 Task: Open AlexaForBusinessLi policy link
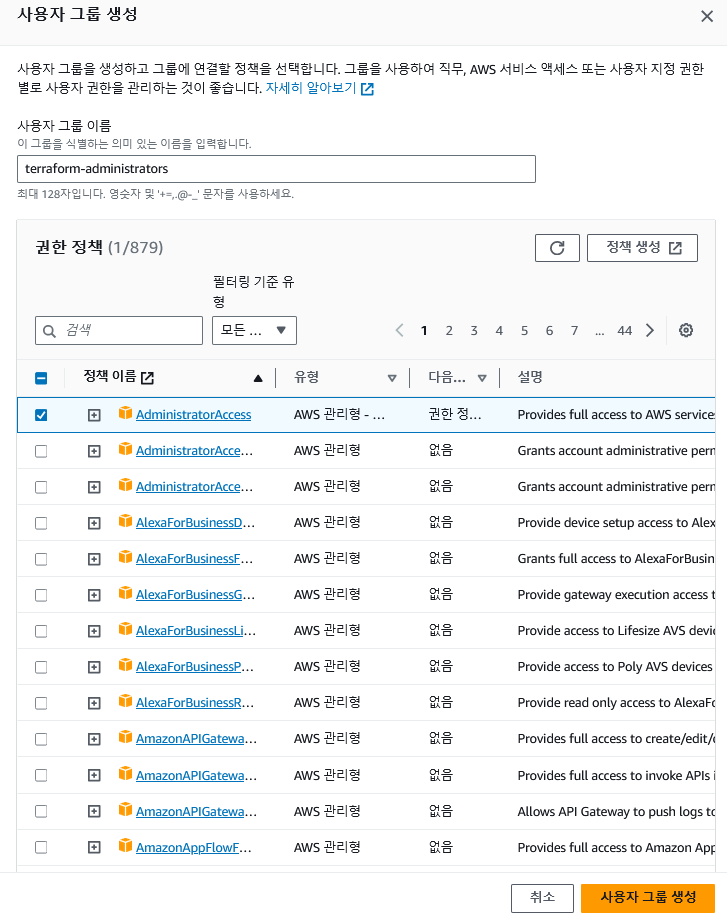196,630
